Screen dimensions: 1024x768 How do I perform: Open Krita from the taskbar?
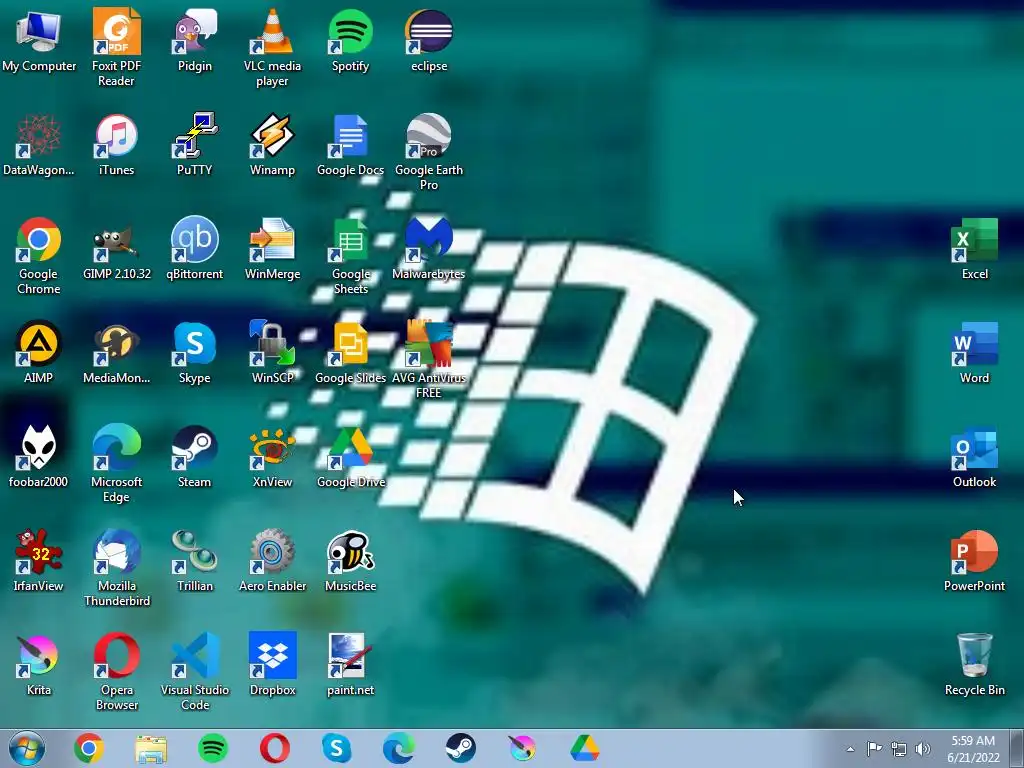coord(522,748)
